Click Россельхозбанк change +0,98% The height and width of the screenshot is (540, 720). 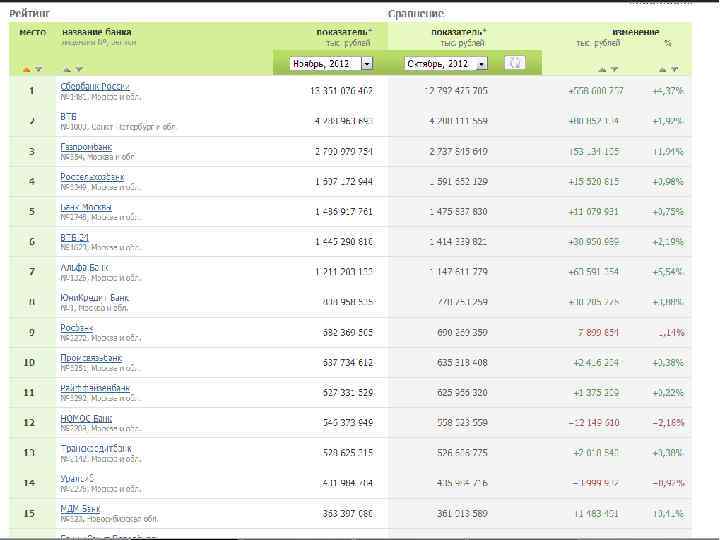(668, 182)
